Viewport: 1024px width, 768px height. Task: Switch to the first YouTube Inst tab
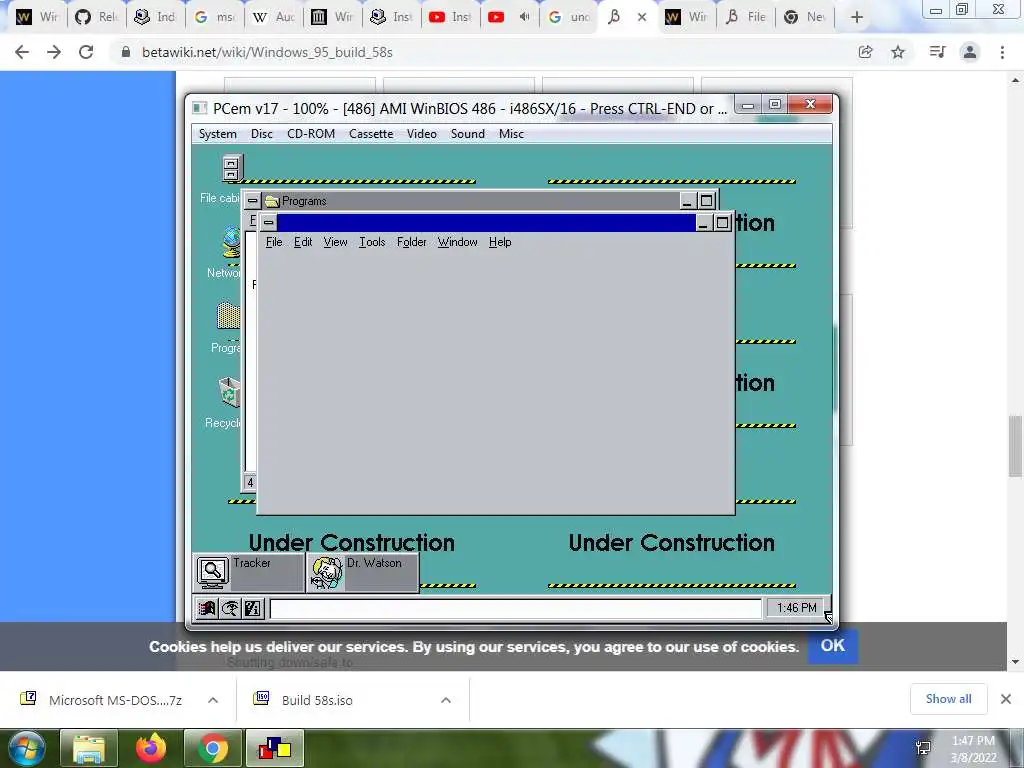pyautogui.click(x=450, y=17)
